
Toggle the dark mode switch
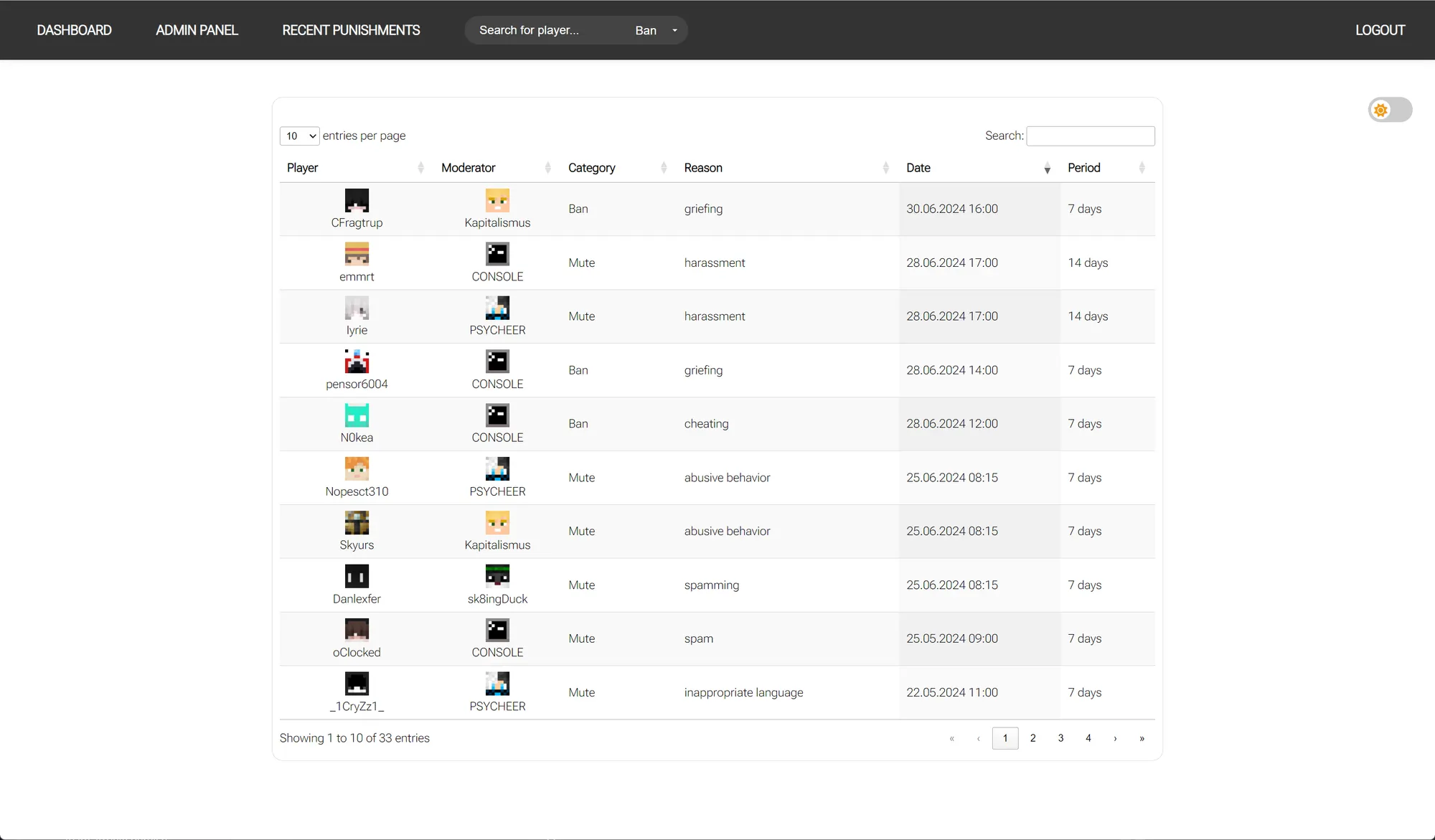click(1390, 110)
